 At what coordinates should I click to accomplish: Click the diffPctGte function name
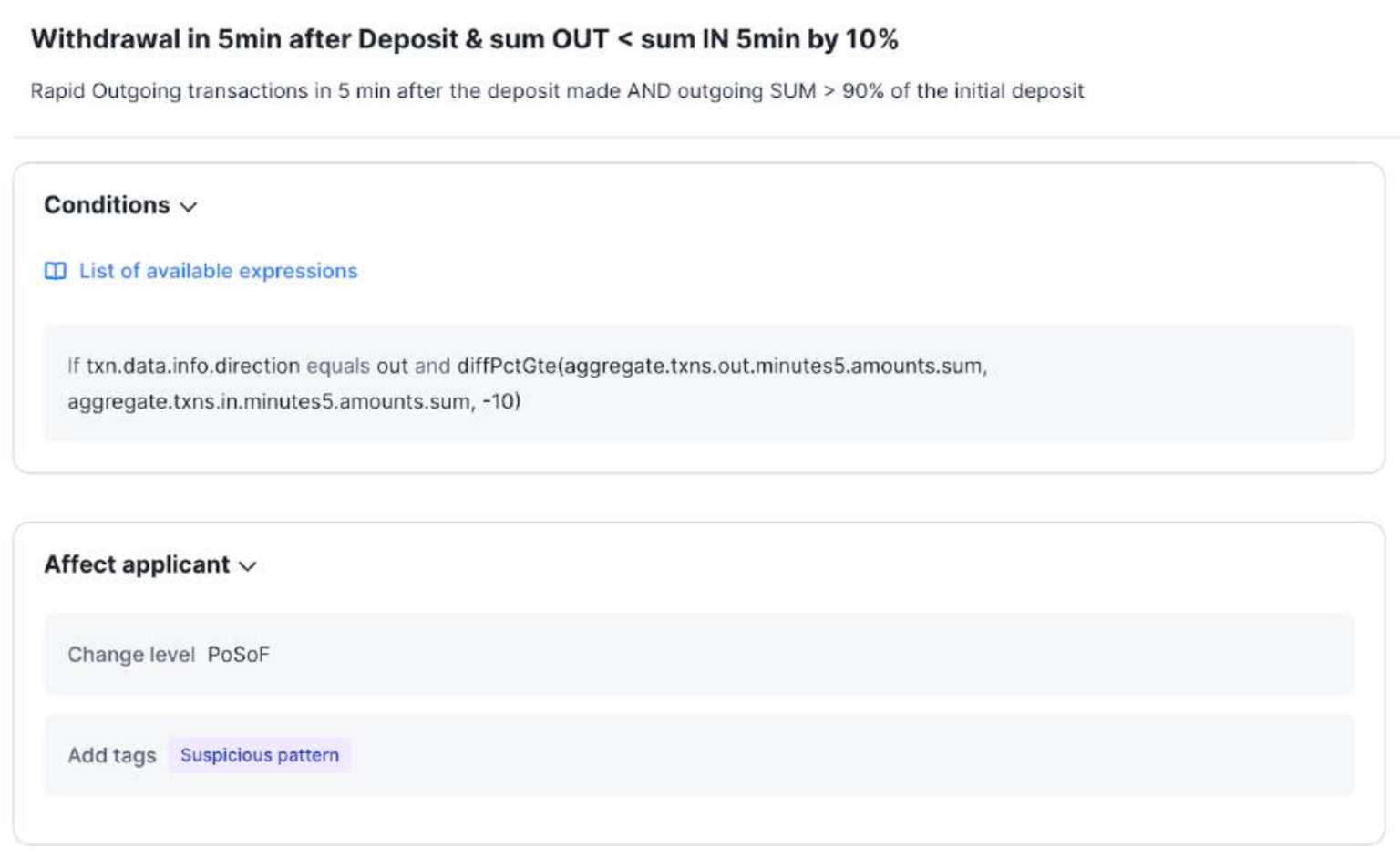[x=507, y=366]
